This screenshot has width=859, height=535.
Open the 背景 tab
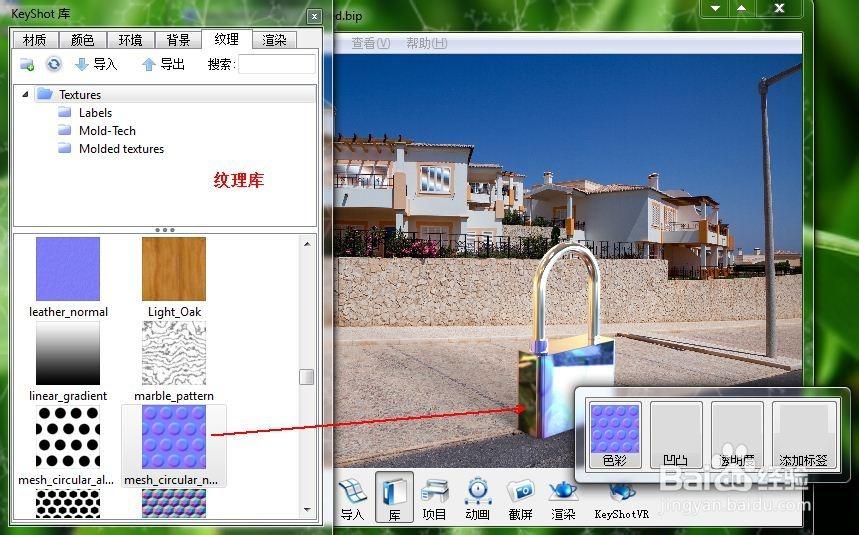click(x=178, y=40)
